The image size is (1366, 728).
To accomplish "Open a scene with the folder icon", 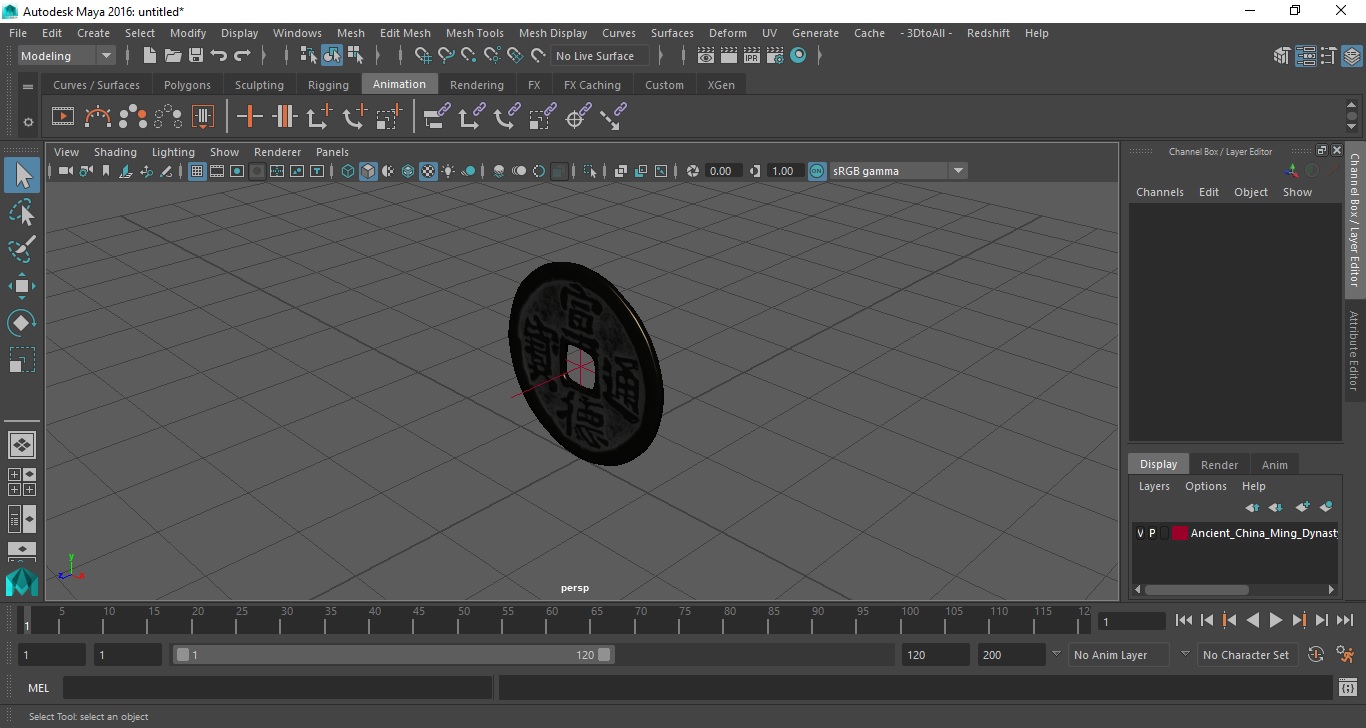I will pyautogui.click(x=173, y=56).
